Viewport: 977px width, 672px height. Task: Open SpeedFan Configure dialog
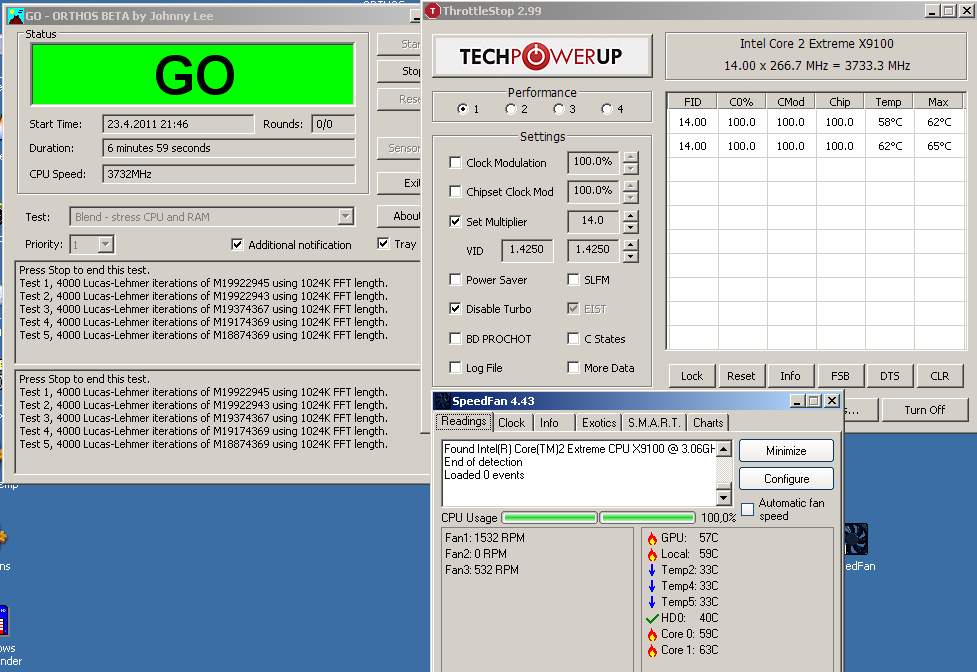786,479
